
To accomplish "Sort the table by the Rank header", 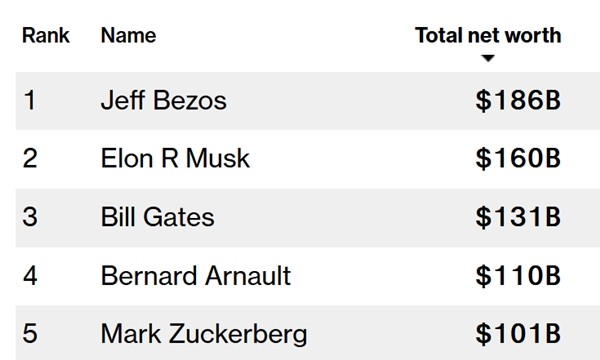I will pos(46,36).
